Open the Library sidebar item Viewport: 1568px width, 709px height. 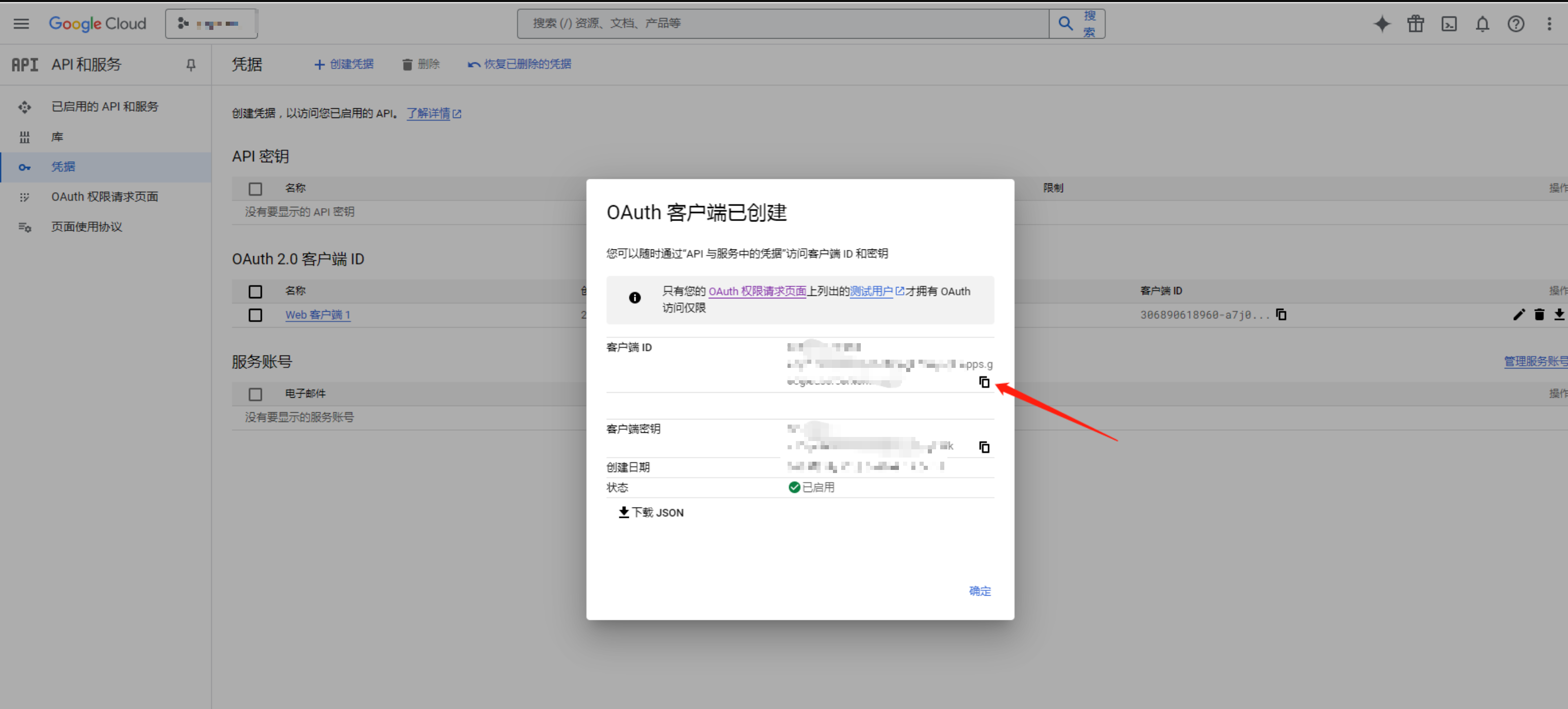click(x=105, y=137)
